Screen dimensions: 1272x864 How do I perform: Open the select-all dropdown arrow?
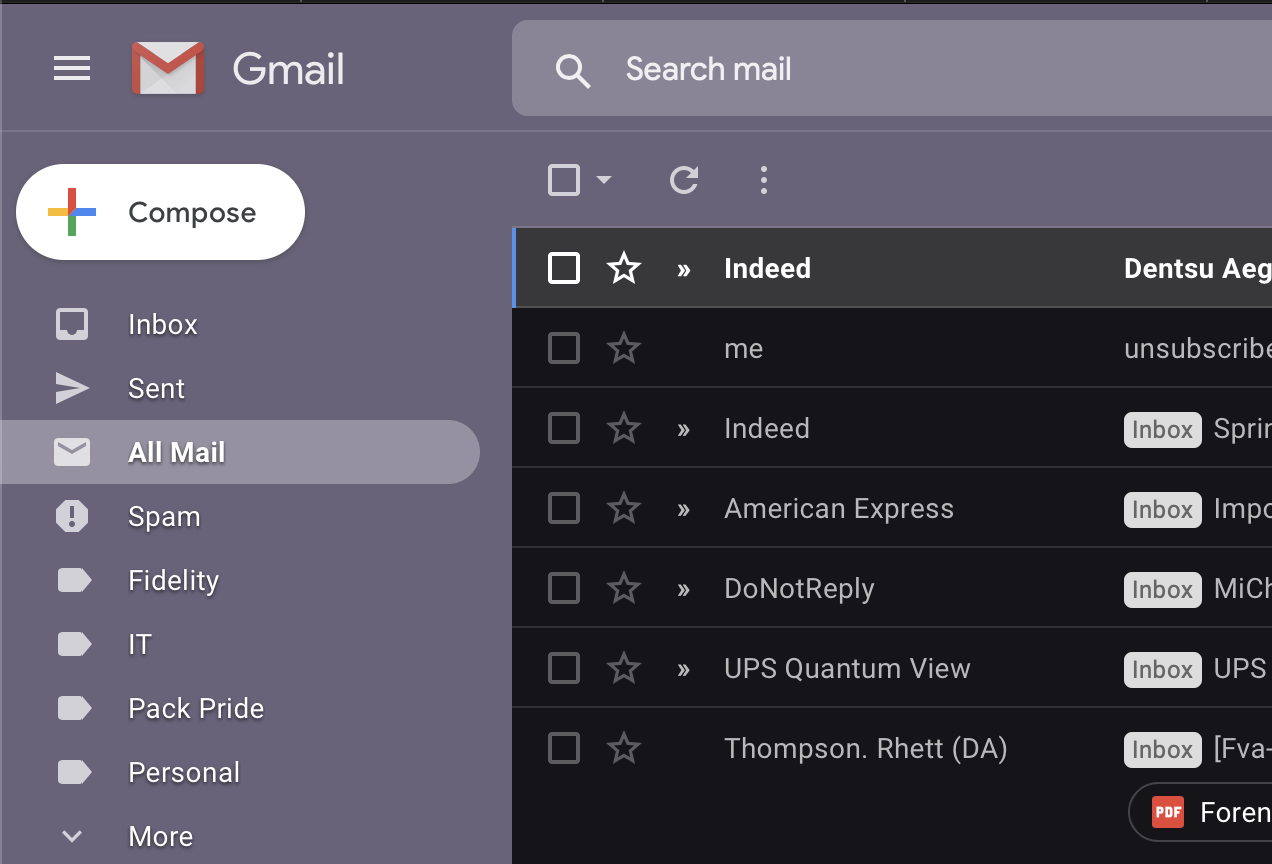604,180
